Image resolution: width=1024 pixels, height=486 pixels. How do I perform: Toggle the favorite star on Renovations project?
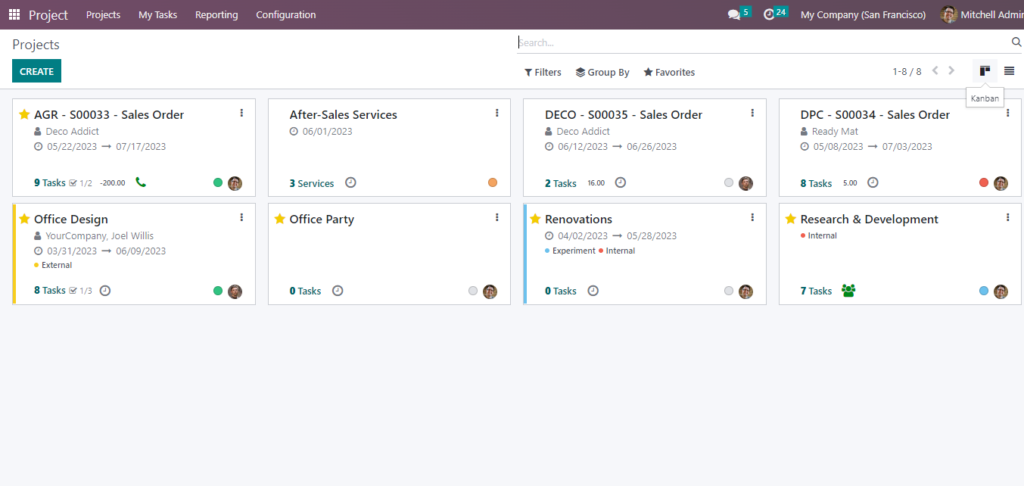[x=535, y=219]
